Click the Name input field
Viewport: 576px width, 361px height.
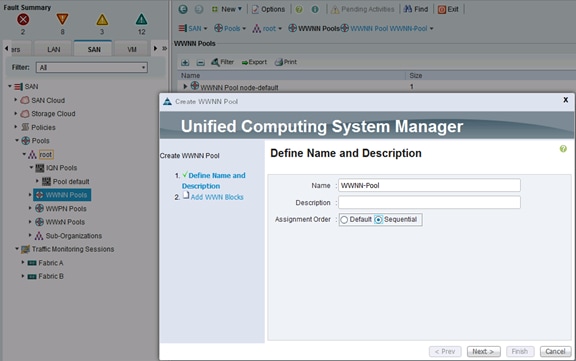[429, 185]
